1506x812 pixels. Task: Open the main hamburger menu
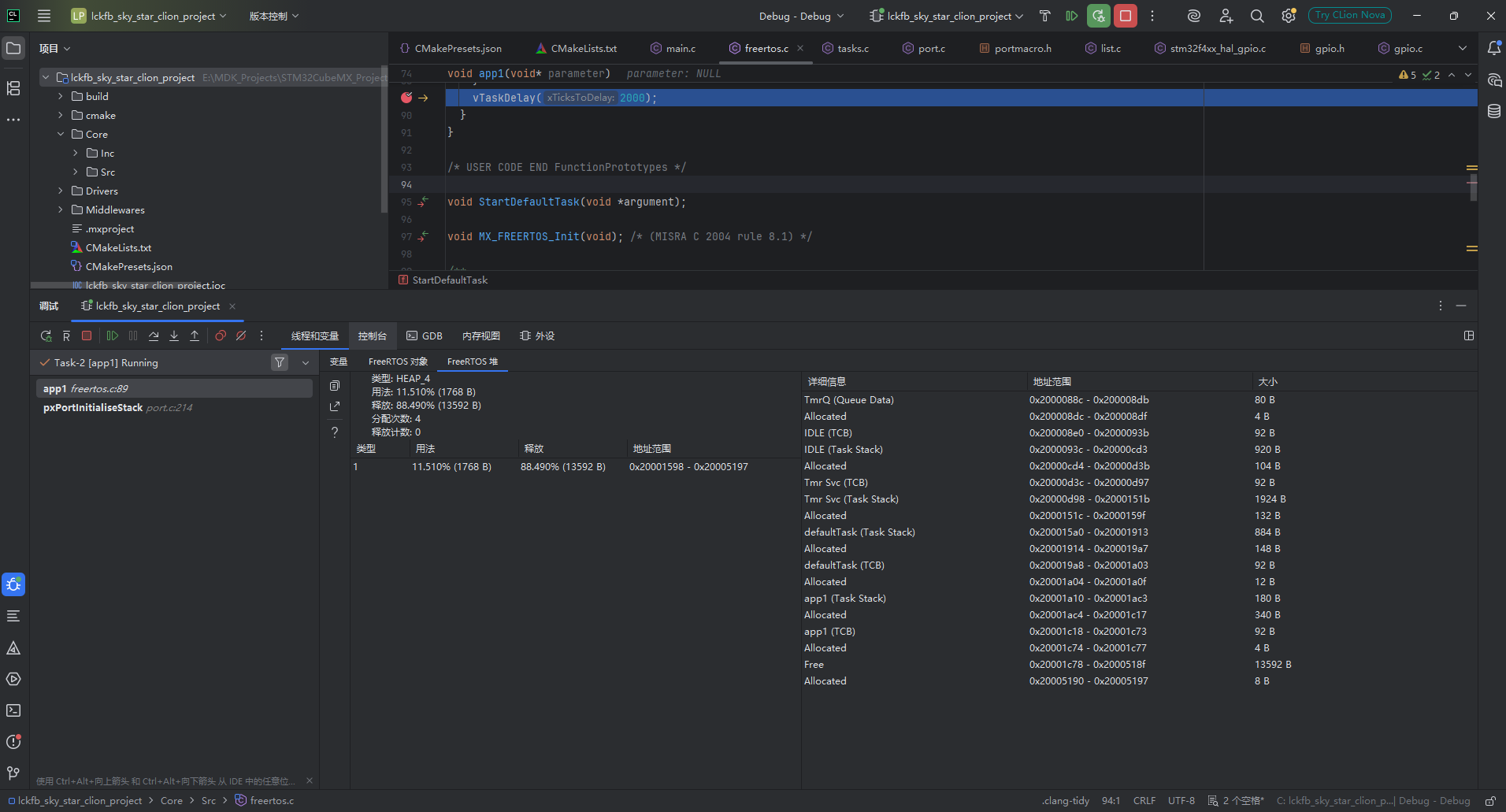pos(44,16)
